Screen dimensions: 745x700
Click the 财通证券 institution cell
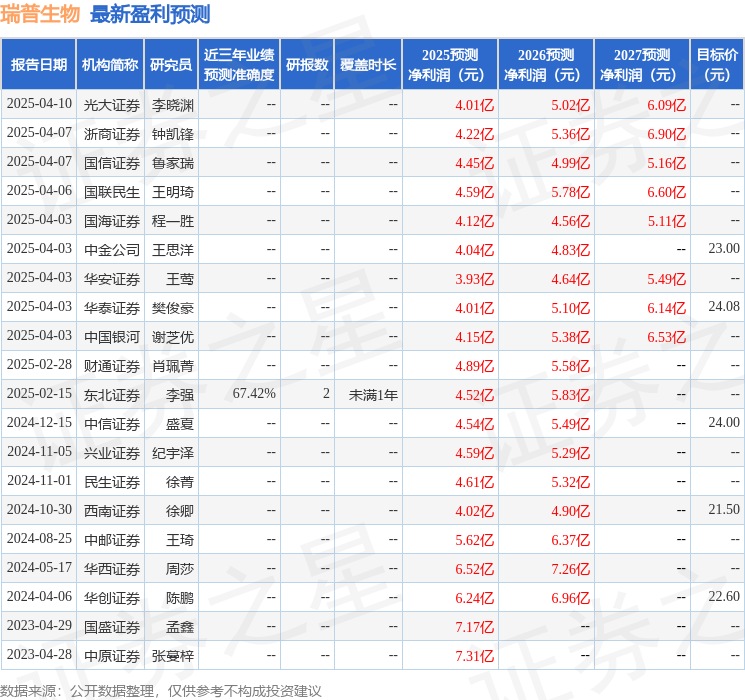(x=112, y=366)
